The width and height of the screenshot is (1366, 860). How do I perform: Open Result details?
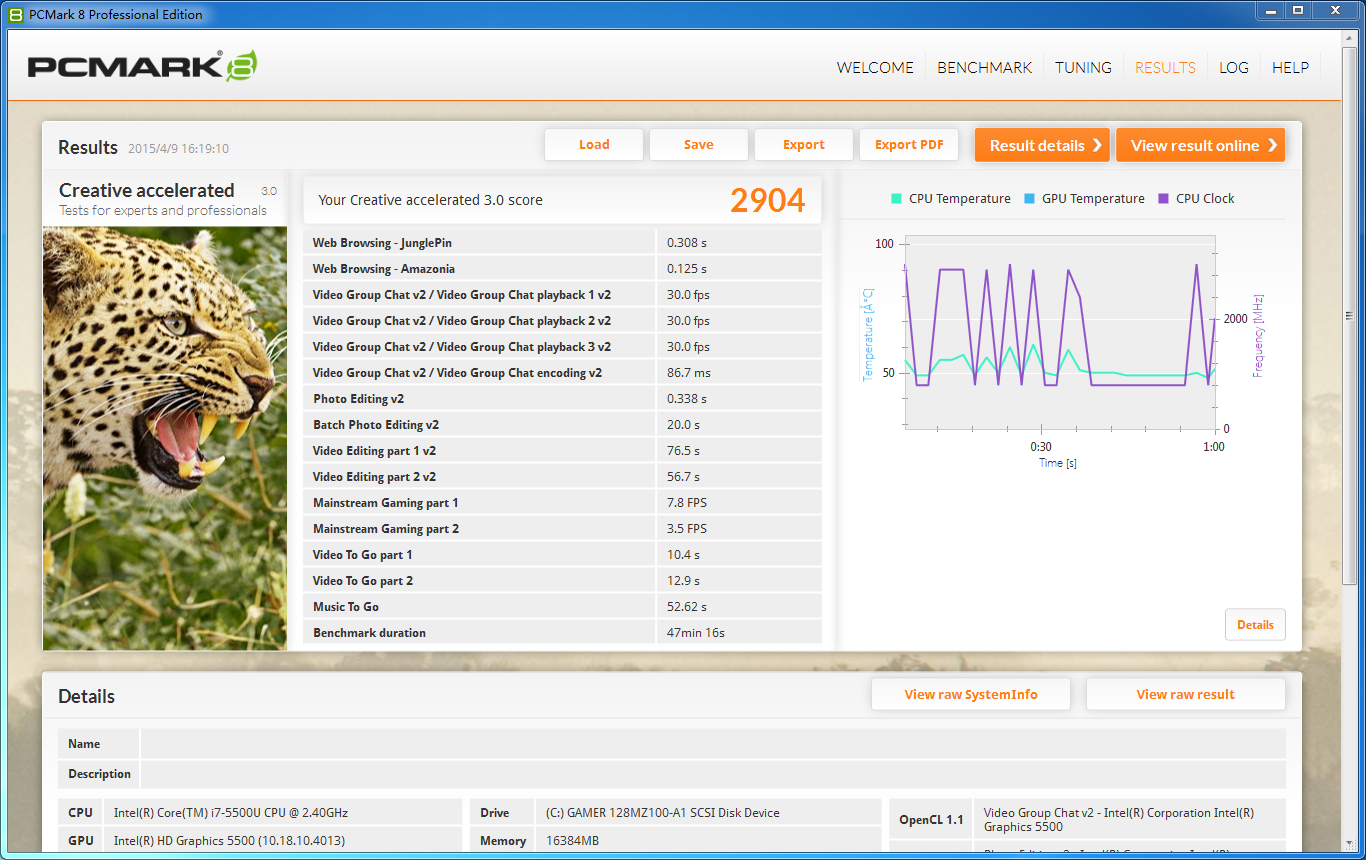pyautogui.click(x=1044, y=145)
